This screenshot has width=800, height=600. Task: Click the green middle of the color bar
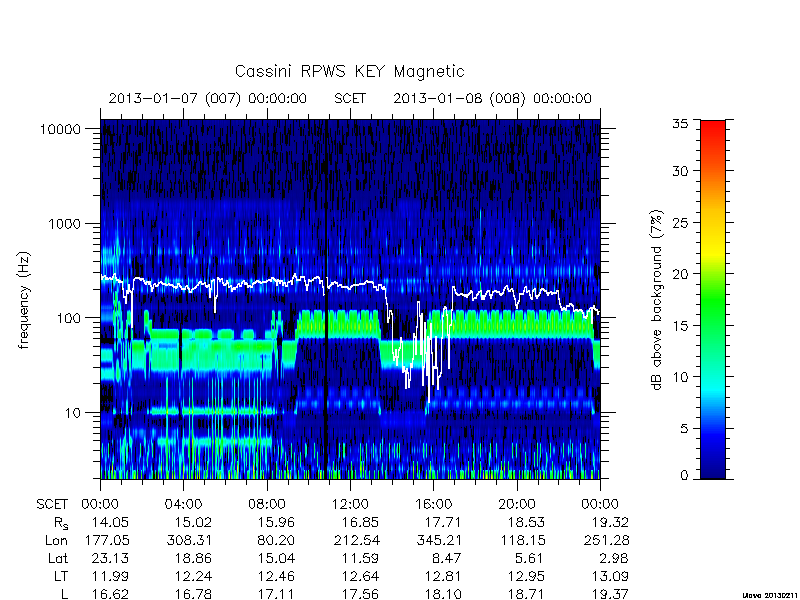[713, 300]
